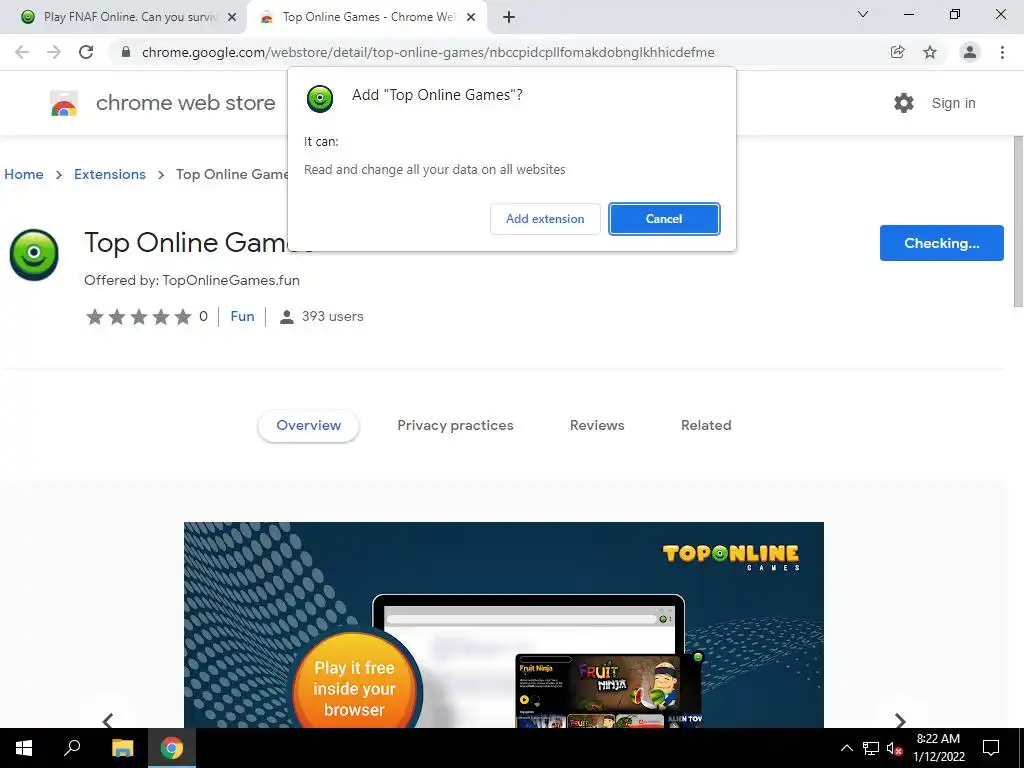This screenshot has height=768, width=1024.
Task: Click the 393 users text
Action: click(332, 316)
